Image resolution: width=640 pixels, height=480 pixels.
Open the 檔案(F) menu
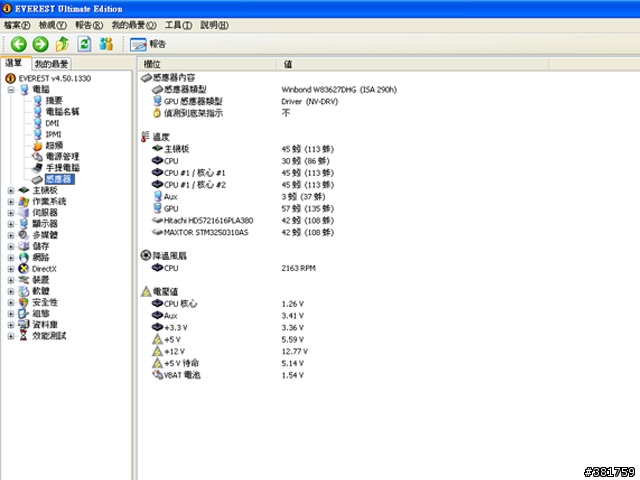[x=17, y=25]
